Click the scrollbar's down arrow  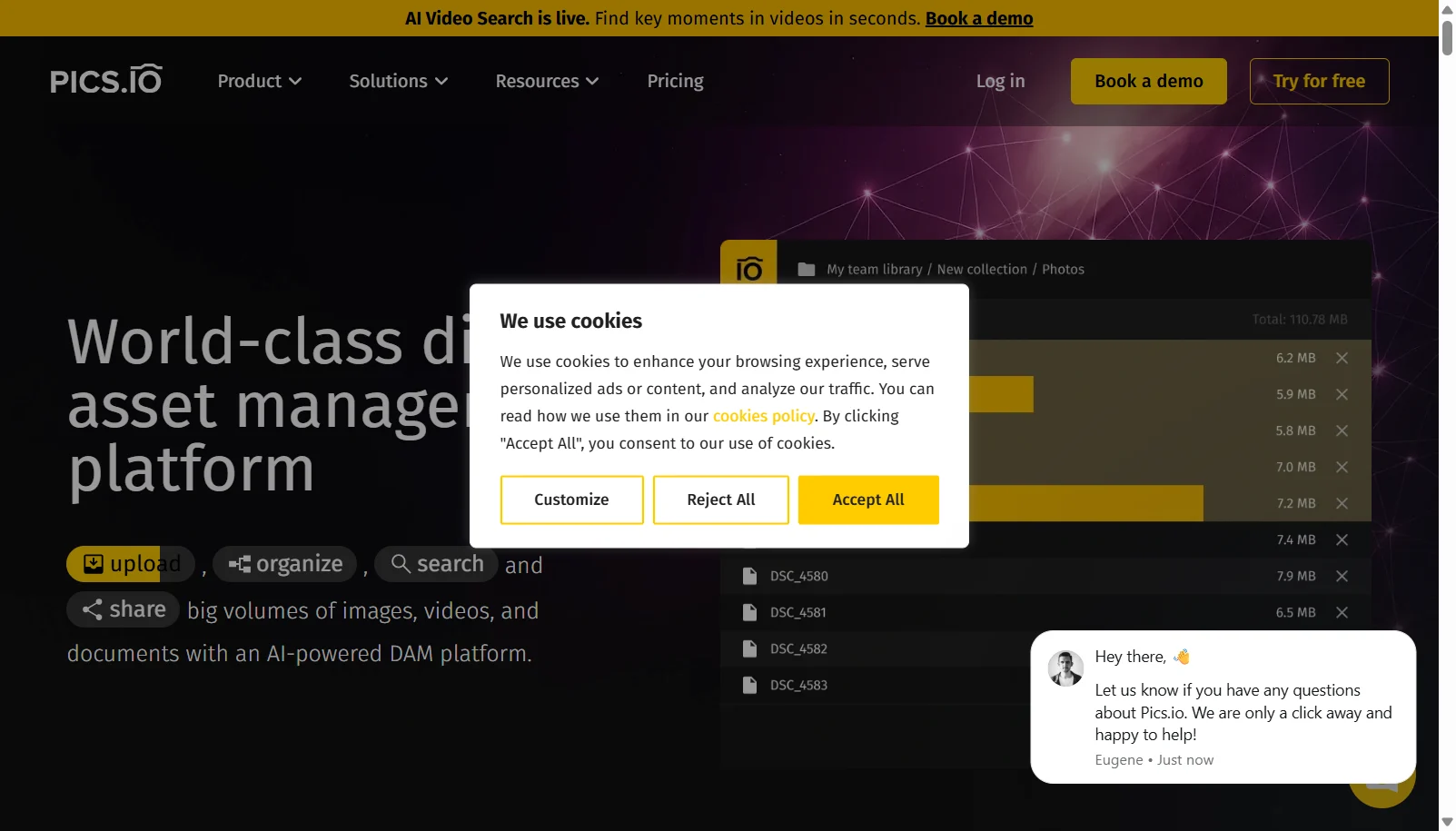click(x=1447, y=823)
